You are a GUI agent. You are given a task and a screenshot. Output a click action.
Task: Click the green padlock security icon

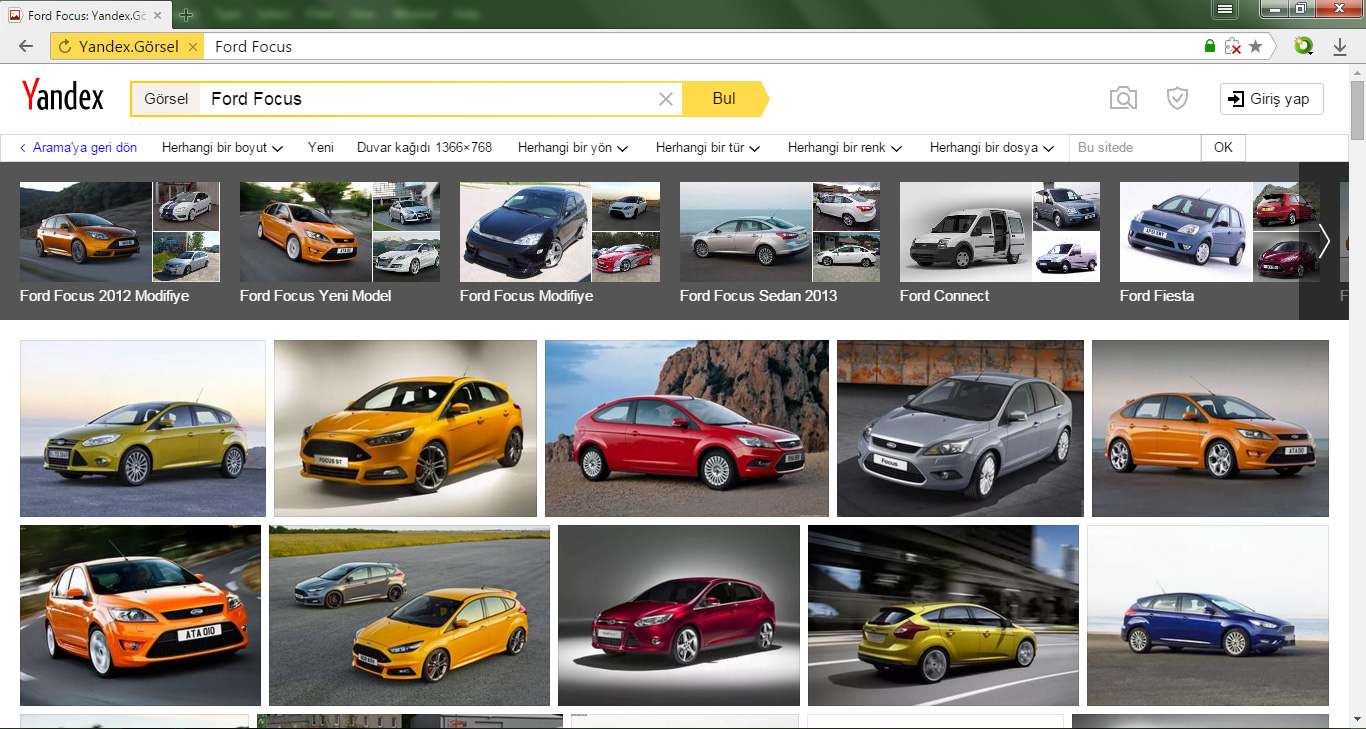[1210, 46]
